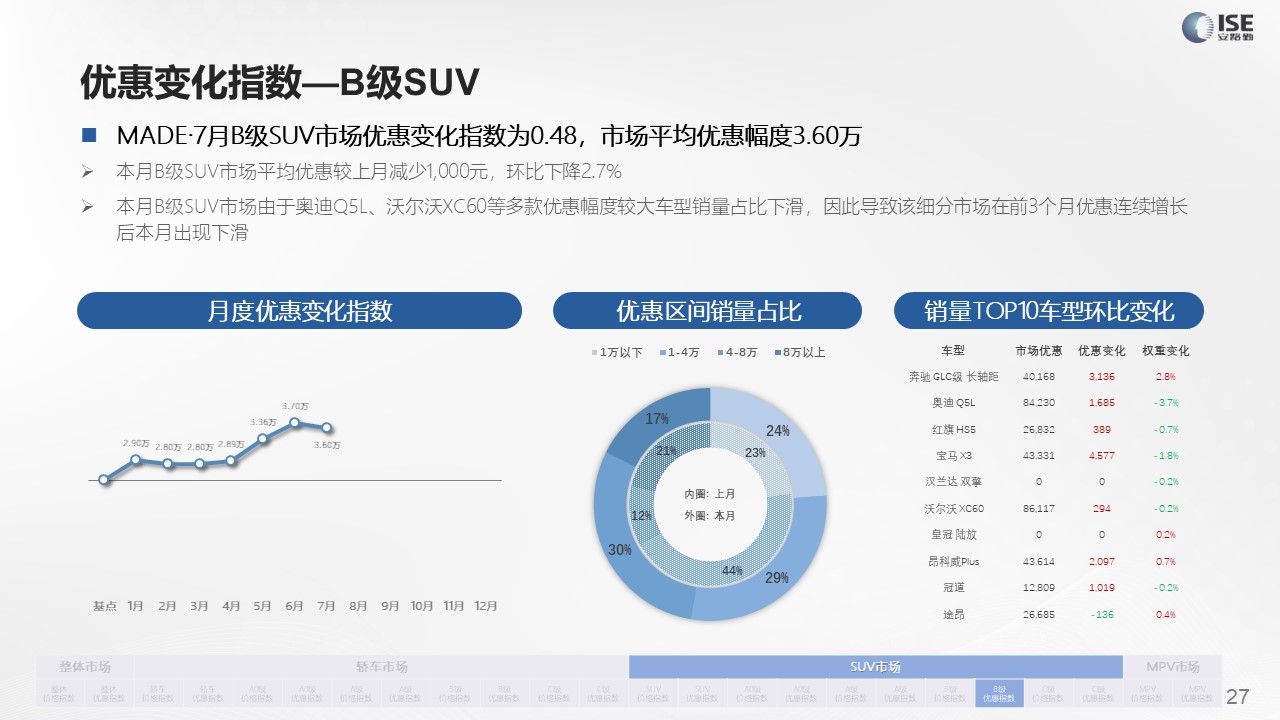The width and height of the screenshot is (1280, 720).
Task: Click the -3.7% weight change value
Action: tap(1166, 403)
